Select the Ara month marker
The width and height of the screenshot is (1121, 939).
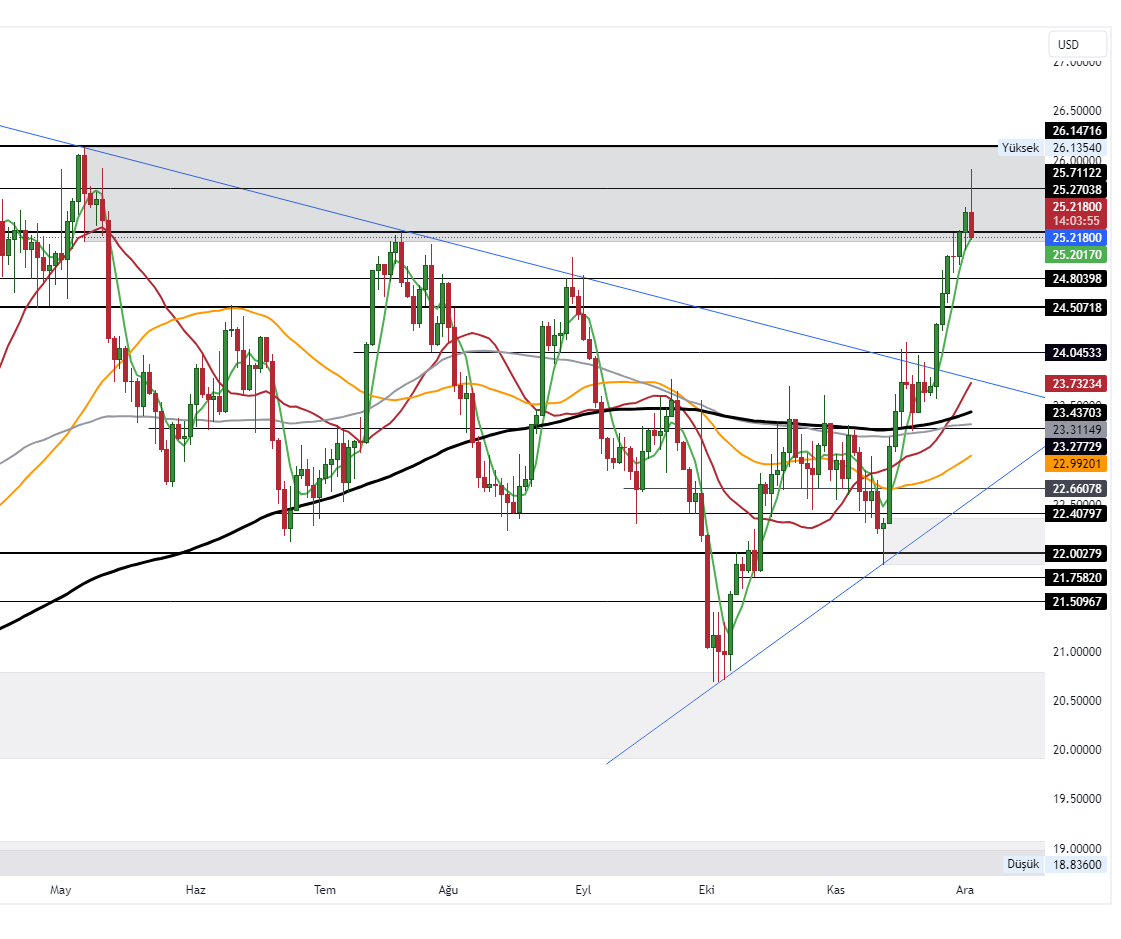(x=964, y=889)
